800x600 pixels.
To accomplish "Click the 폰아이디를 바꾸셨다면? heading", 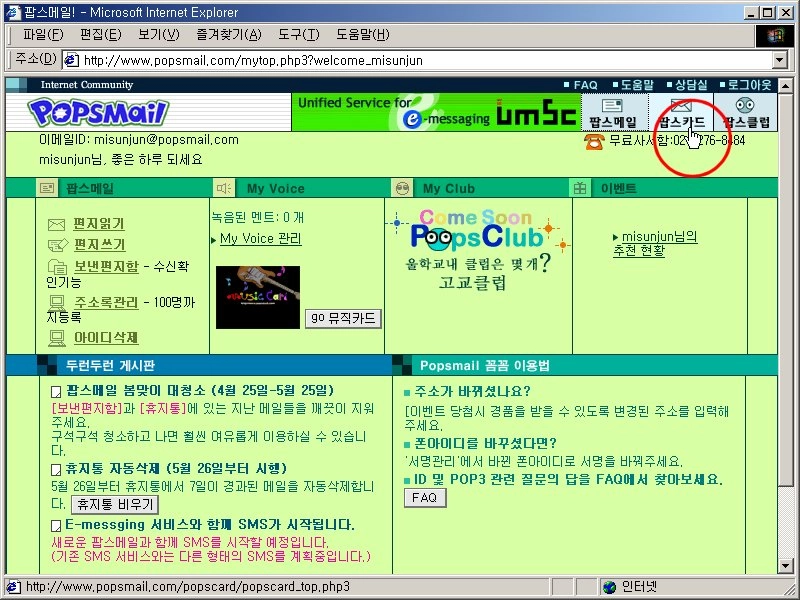I will 485,443.
